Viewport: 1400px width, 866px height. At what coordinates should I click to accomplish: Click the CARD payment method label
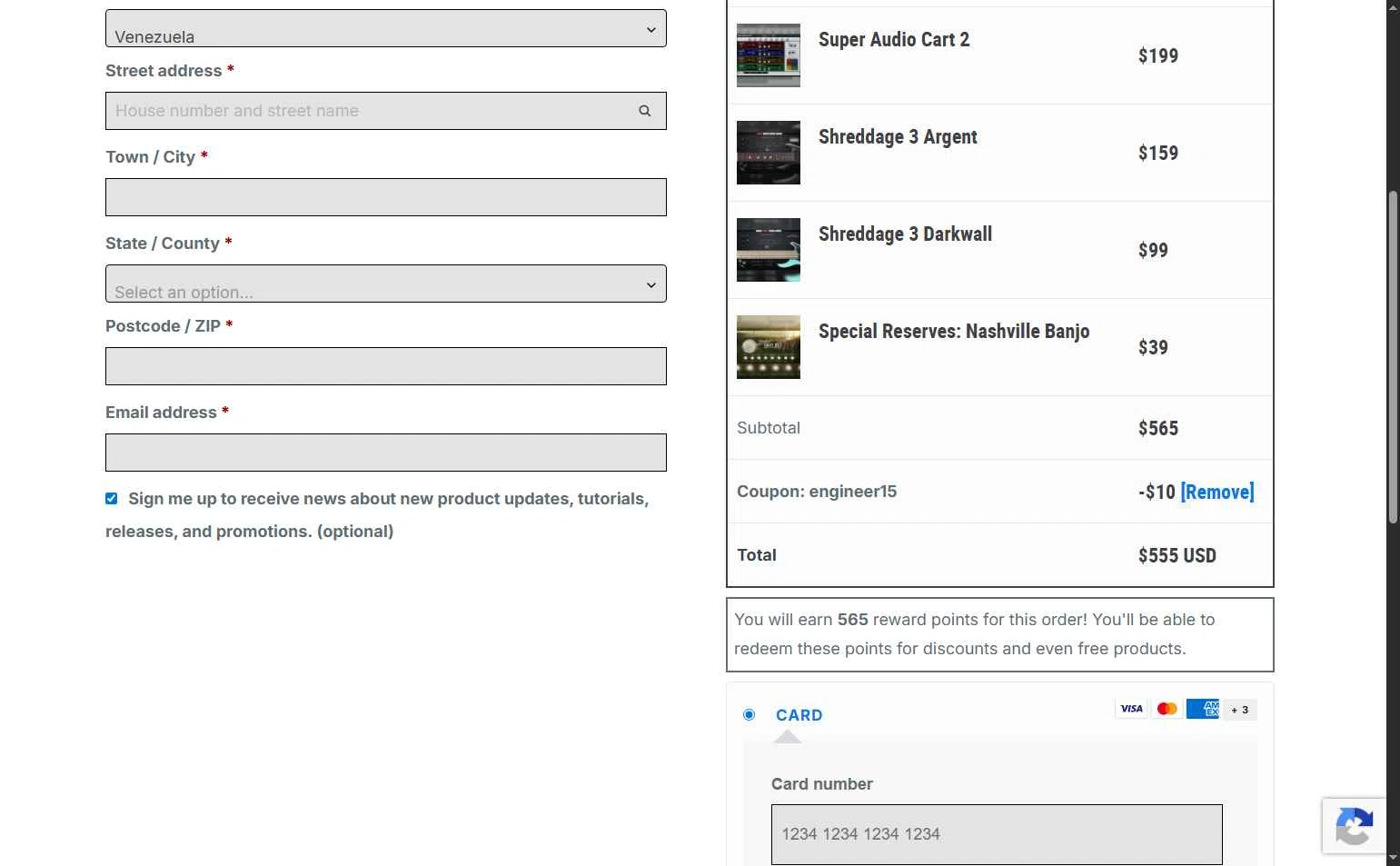pos(799,715)
